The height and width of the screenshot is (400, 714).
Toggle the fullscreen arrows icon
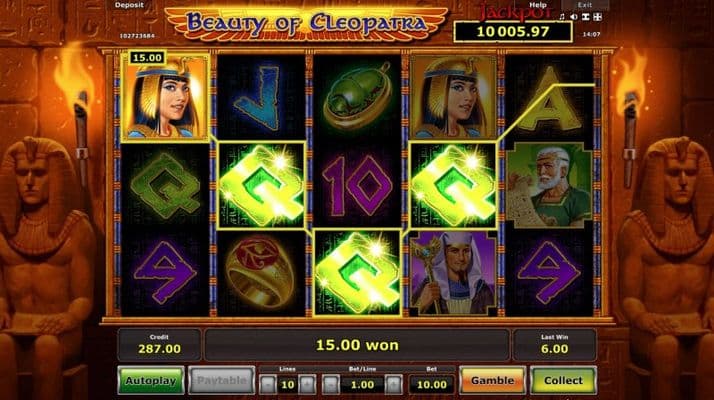[597, 17]
